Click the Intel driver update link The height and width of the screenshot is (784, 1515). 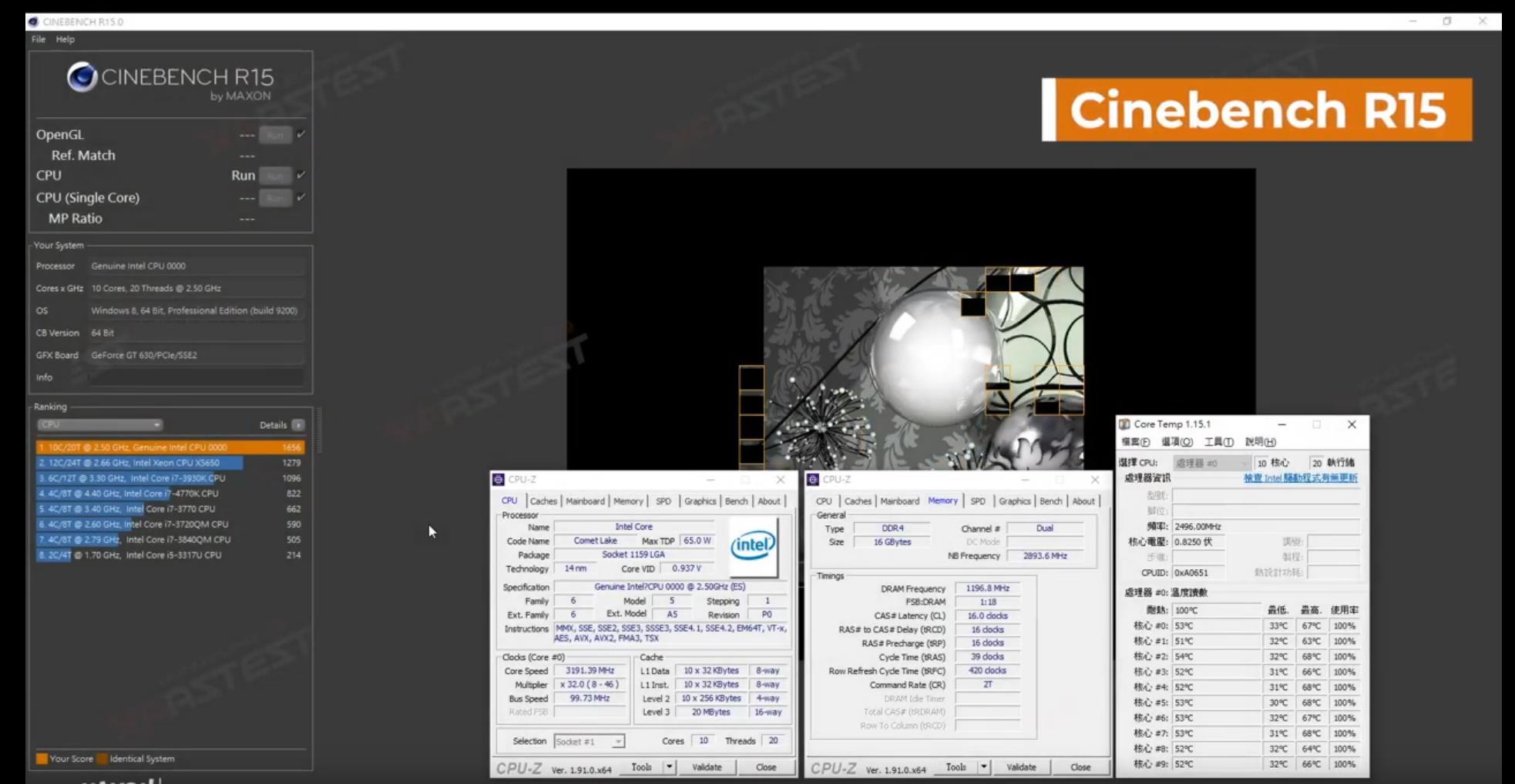pyautogui.click(x=1300, y=478)
